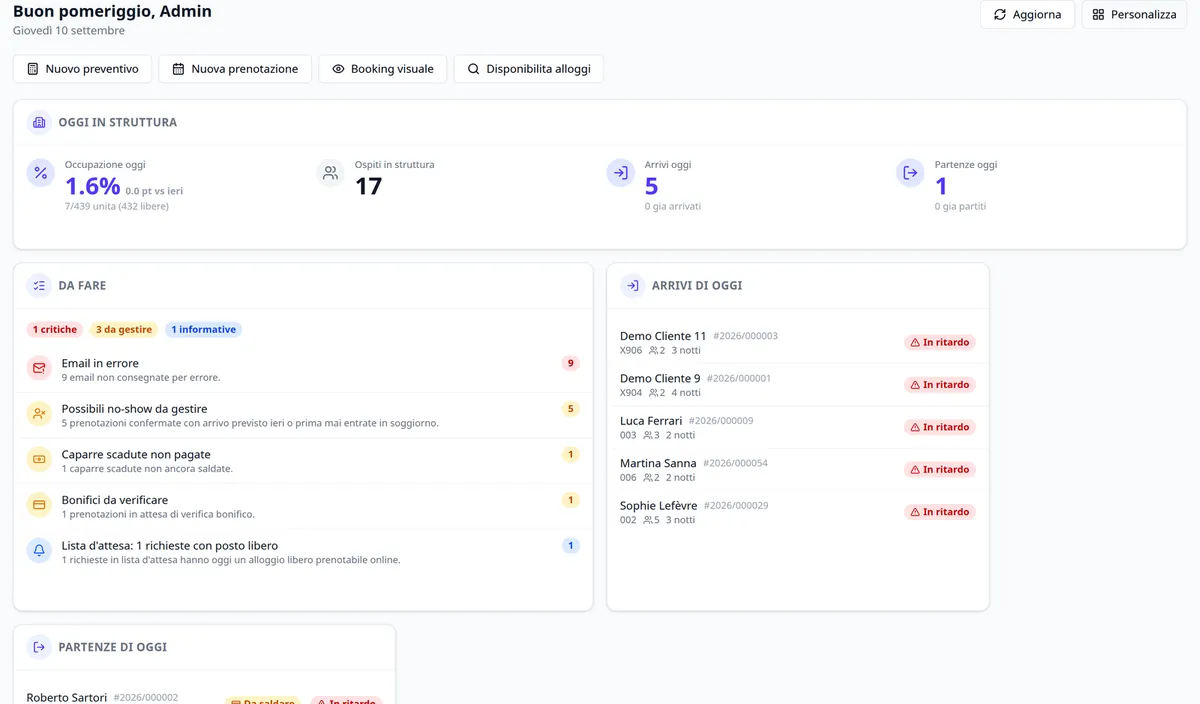
Task: Click Aggiorna to refresh the dashboard
Action: pos(1028,15)
